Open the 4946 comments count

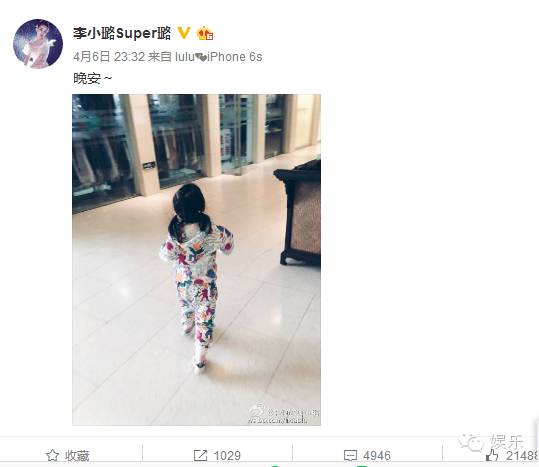[x=377, y=456]
